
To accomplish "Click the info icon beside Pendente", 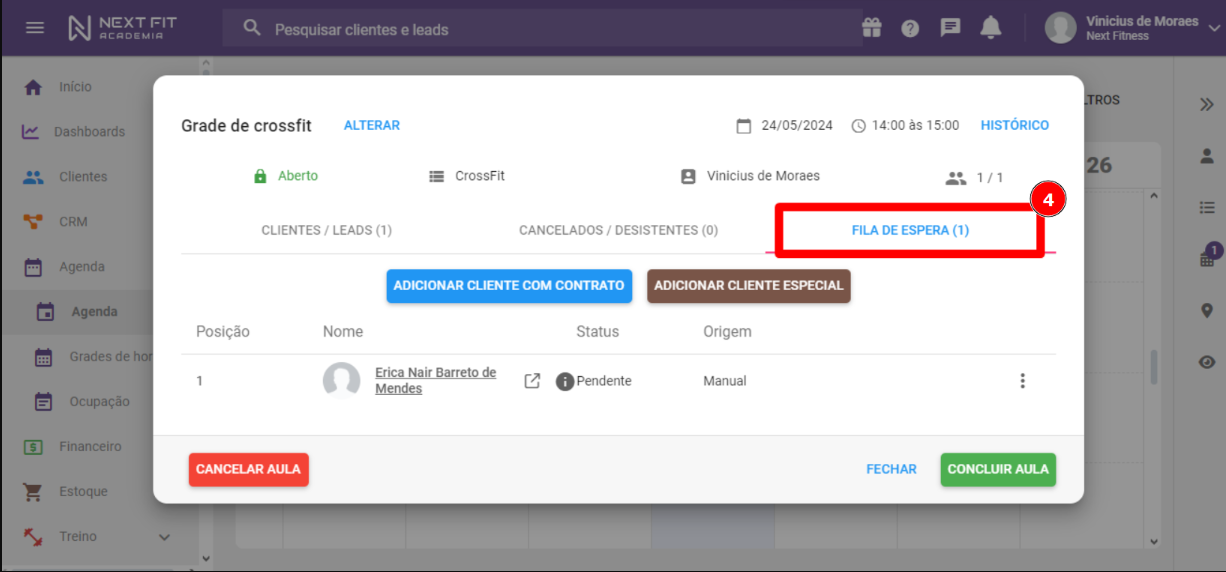I will pos(565,381).
